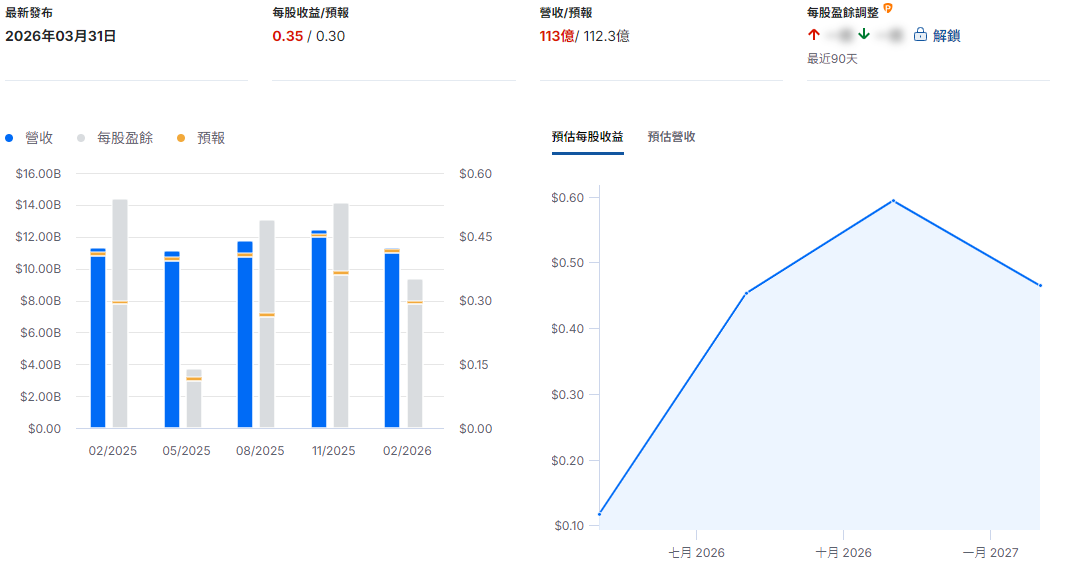1065x565 pixels.
Task: Select the 02/2026 gray EPS bar
Action: click(x=414, y=354)
